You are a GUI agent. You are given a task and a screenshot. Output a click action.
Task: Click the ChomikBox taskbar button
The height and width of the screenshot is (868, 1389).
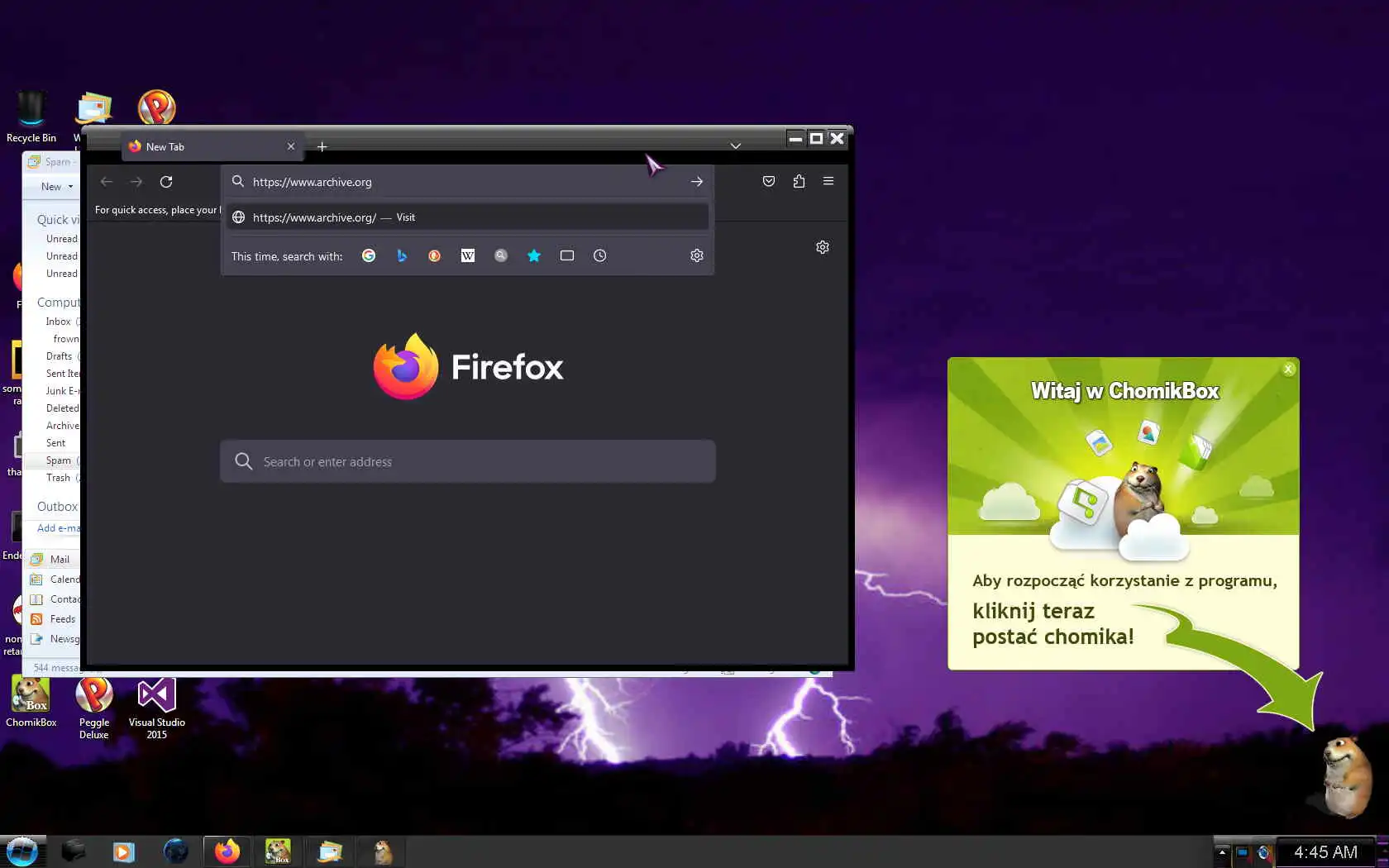click(278, 851)
